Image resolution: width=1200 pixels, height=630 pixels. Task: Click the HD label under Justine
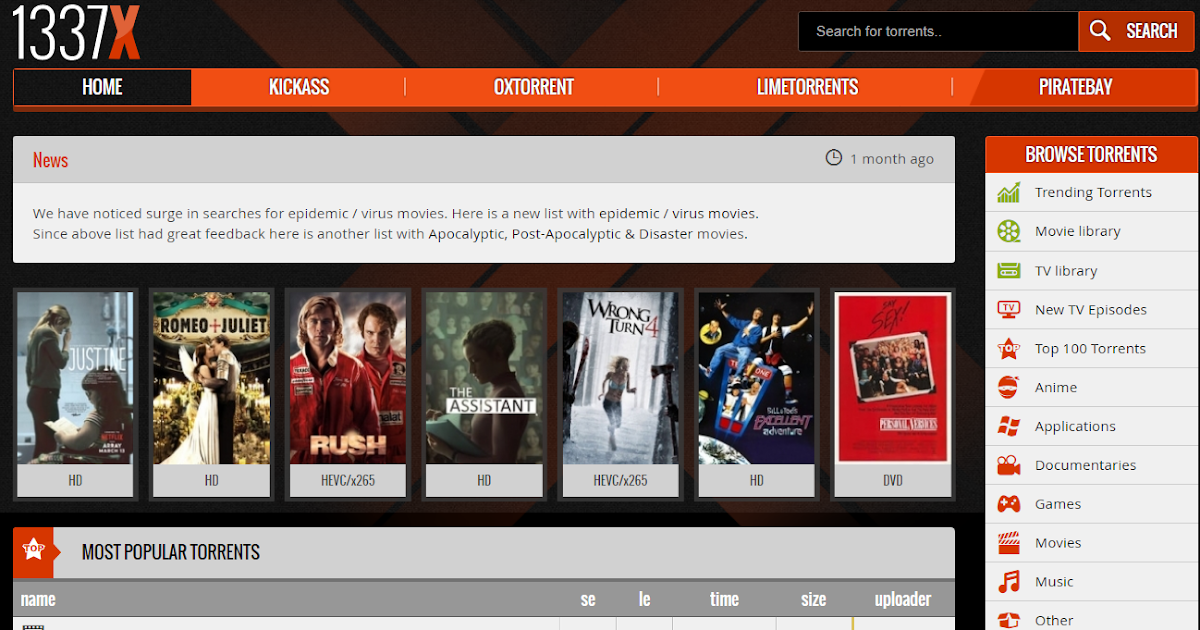point(75,480)
